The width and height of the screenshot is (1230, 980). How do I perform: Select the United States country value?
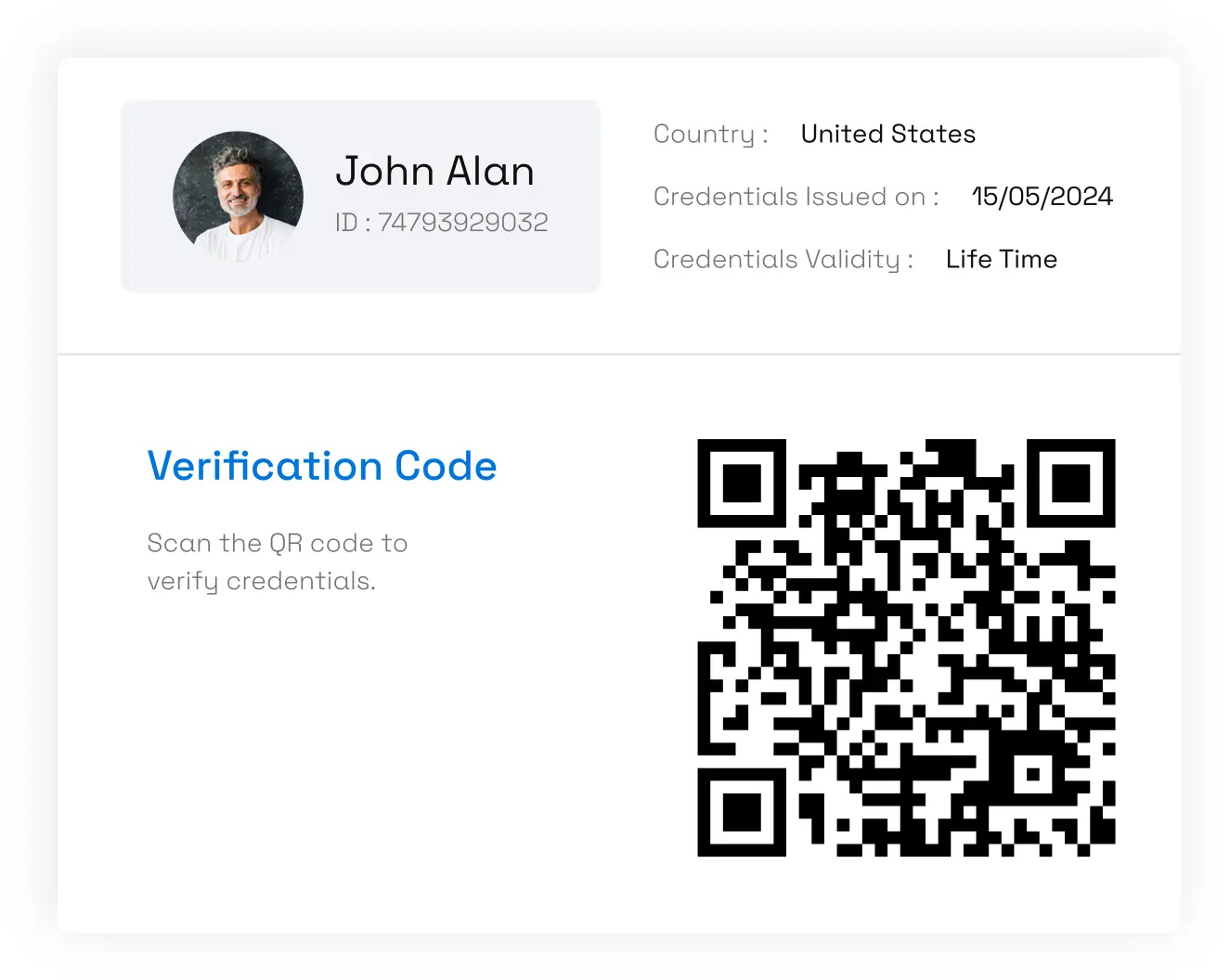888,135
